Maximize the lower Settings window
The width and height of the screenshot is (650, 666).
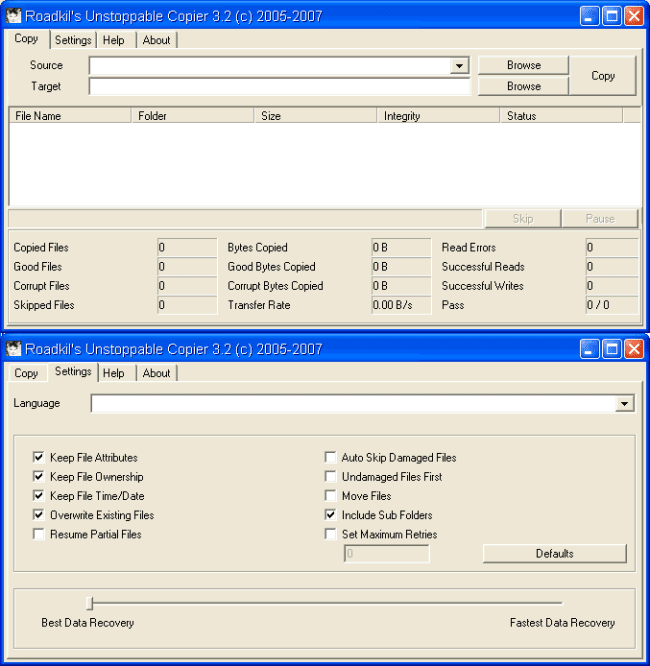click(612, 350)
